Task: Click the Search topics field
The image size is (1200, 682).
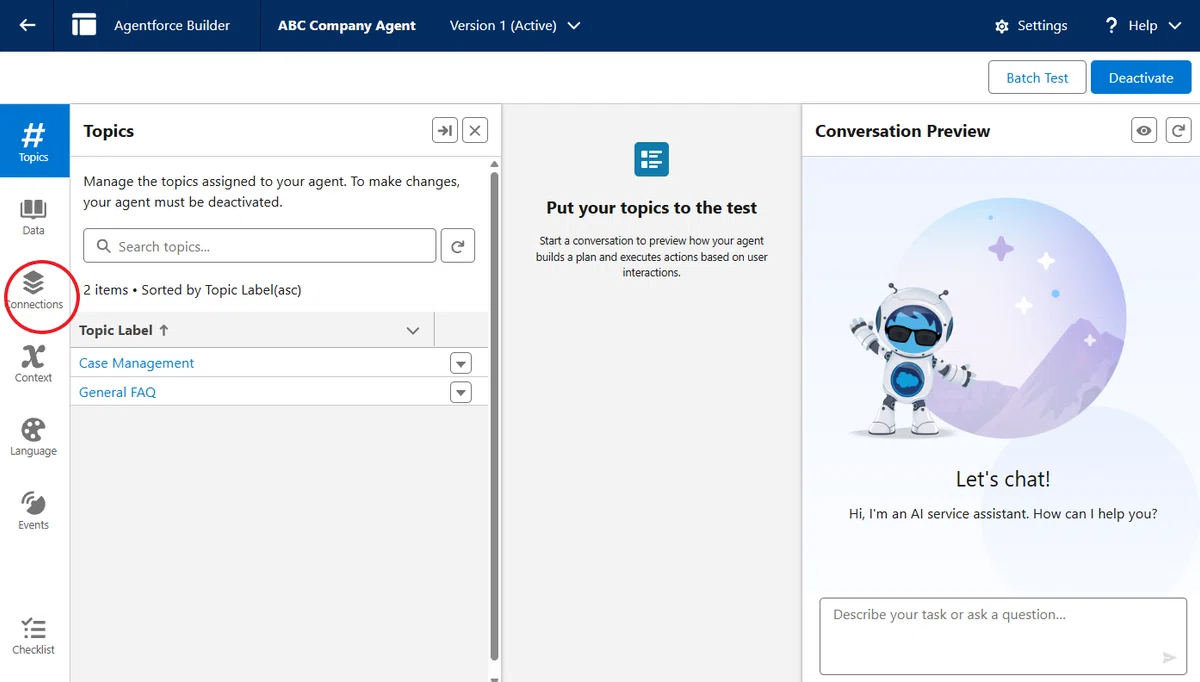Action: tap(260, 246)
